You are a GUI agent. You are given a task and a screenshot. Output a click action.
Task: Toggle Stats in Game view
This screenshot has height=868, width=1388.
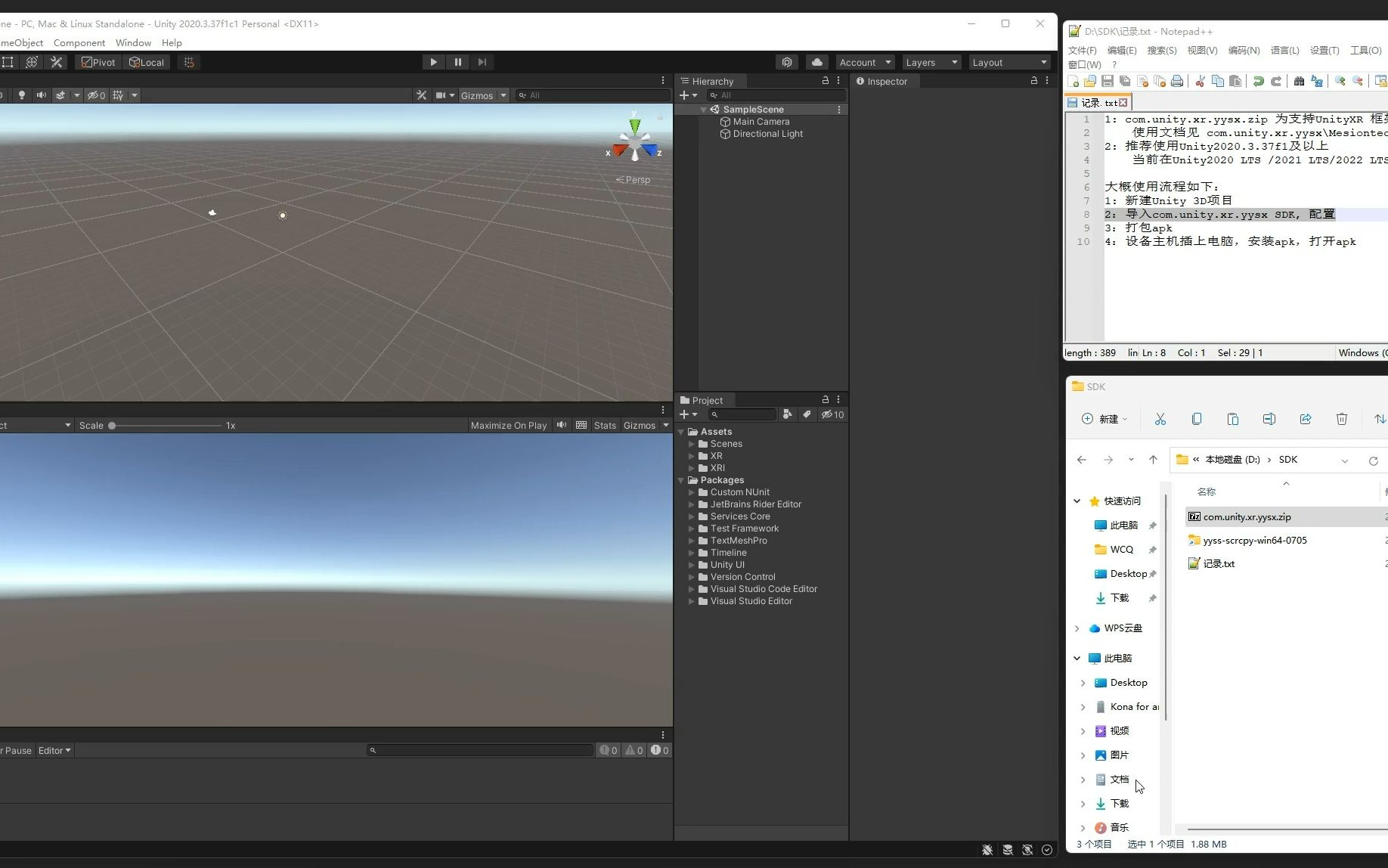[605, 426]
